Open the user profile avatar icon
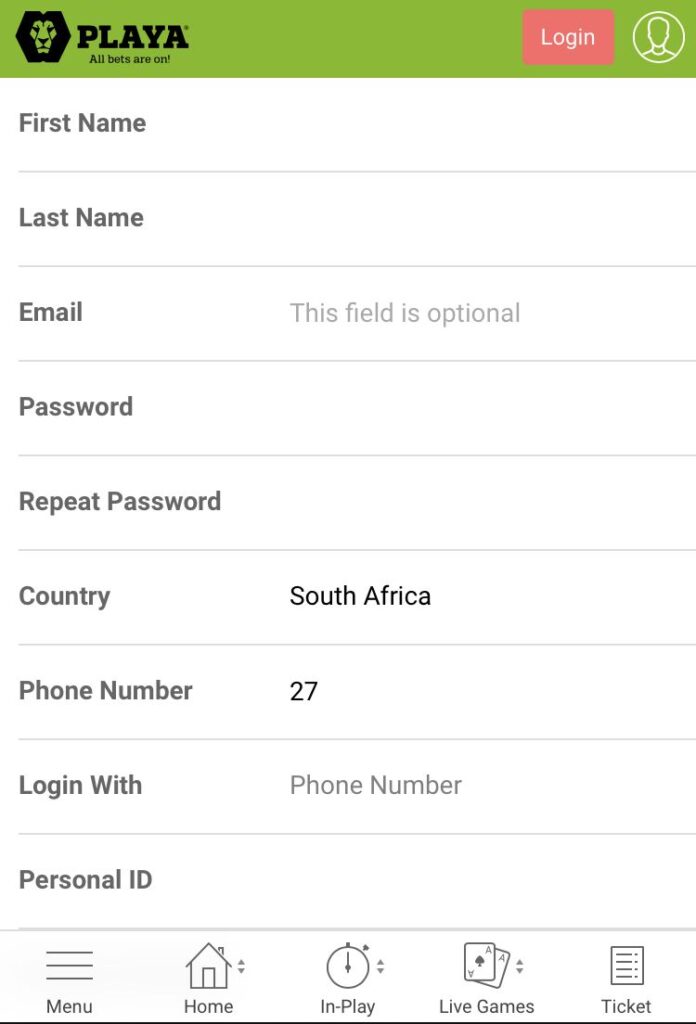 pyautogui.click(x=658, y=37)
